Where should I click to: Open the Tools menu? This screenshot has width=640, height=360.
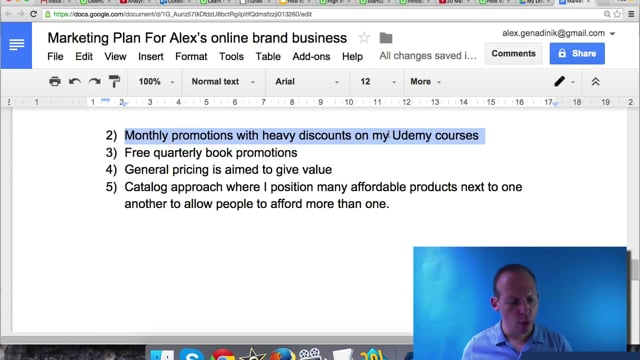tap(231, 56)
